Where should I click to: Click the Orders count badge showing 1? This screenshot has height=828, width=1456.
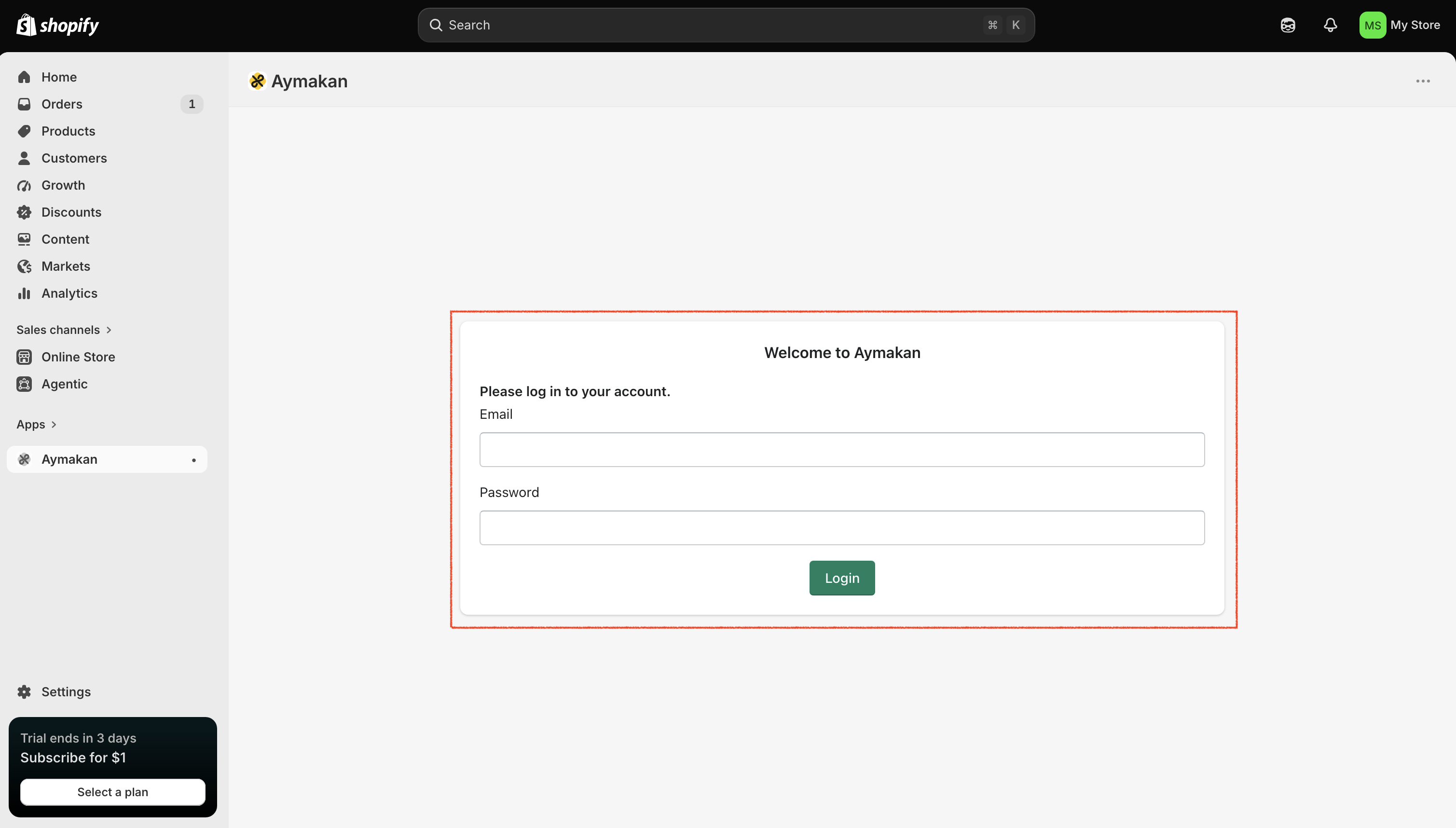pos(192,104)
